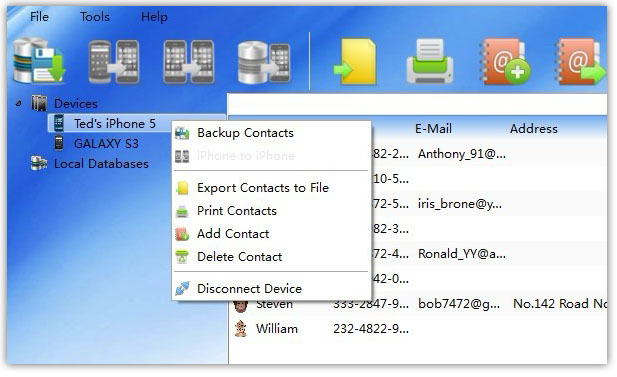Open the File menu
Viewport: 617px width, 377px height.
(39, 17)
